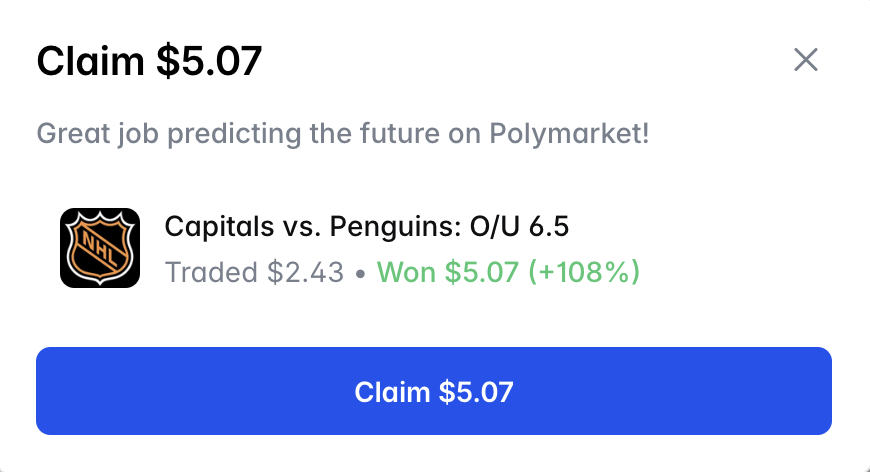Click the NHL shield logo
Image resolution: width=870 pixels, height=472 pixels.
(100, 247)
